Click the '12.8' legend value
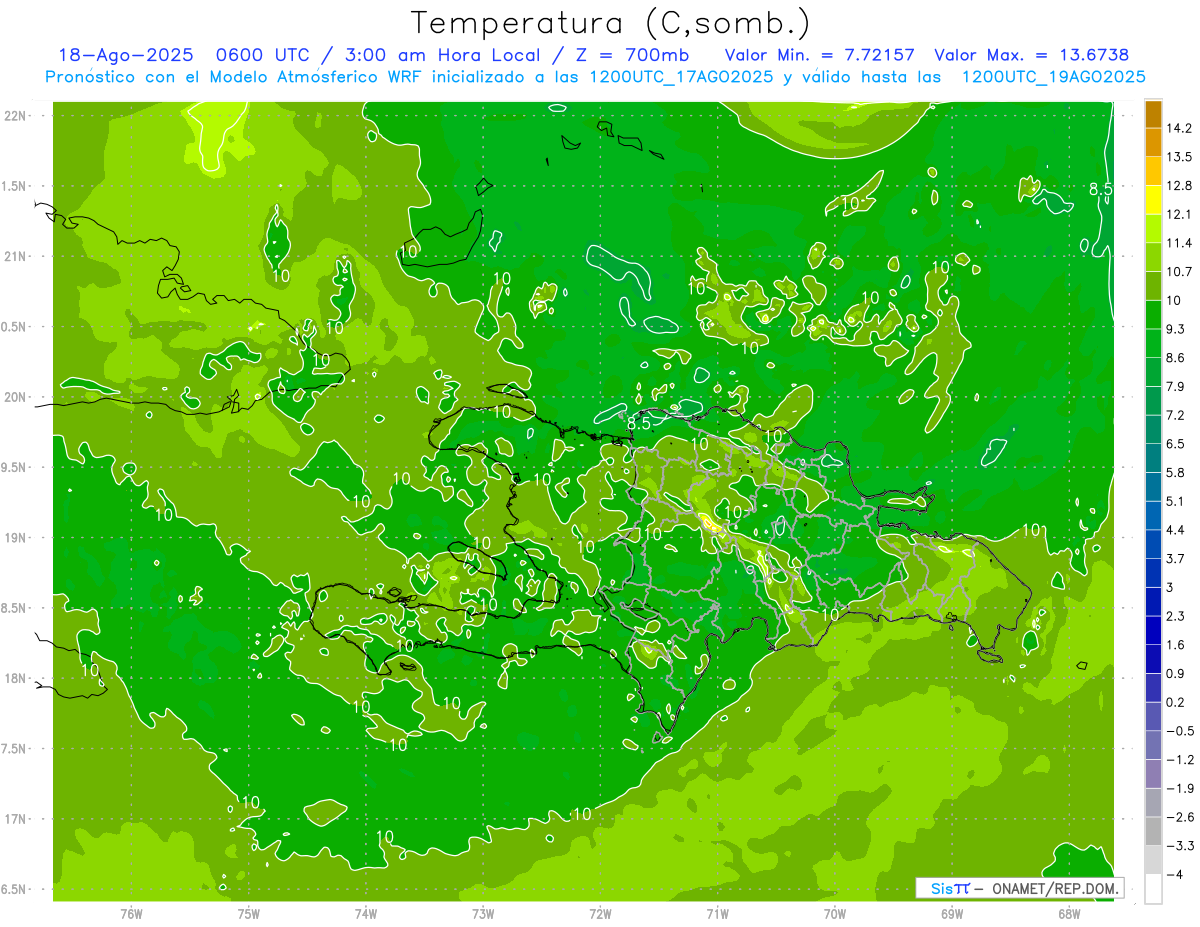 1180,186
